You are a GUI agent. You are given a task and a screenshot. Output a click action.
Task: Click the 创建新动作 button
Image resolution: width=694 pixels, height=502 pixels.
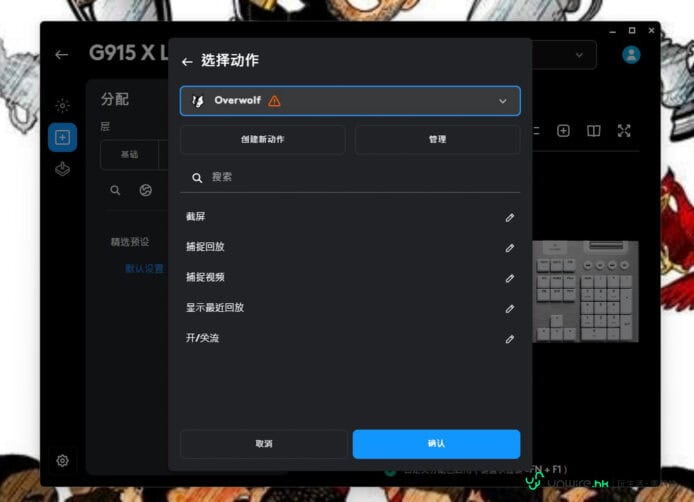pos(262,140)
